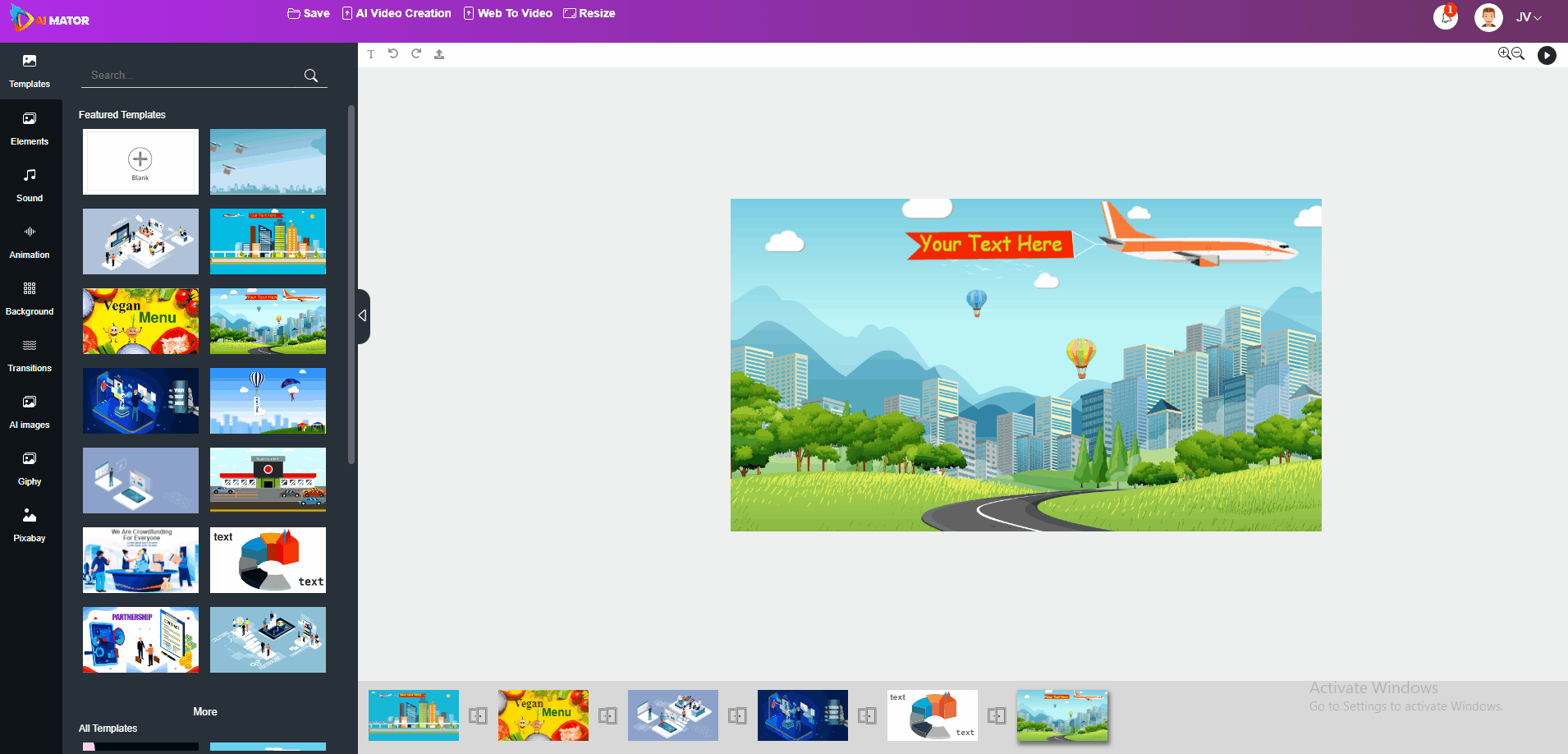This screenshot has height=754, width=1568.
Task: Click transition icon after first timeline slide
Action: [x=478, y=715]
